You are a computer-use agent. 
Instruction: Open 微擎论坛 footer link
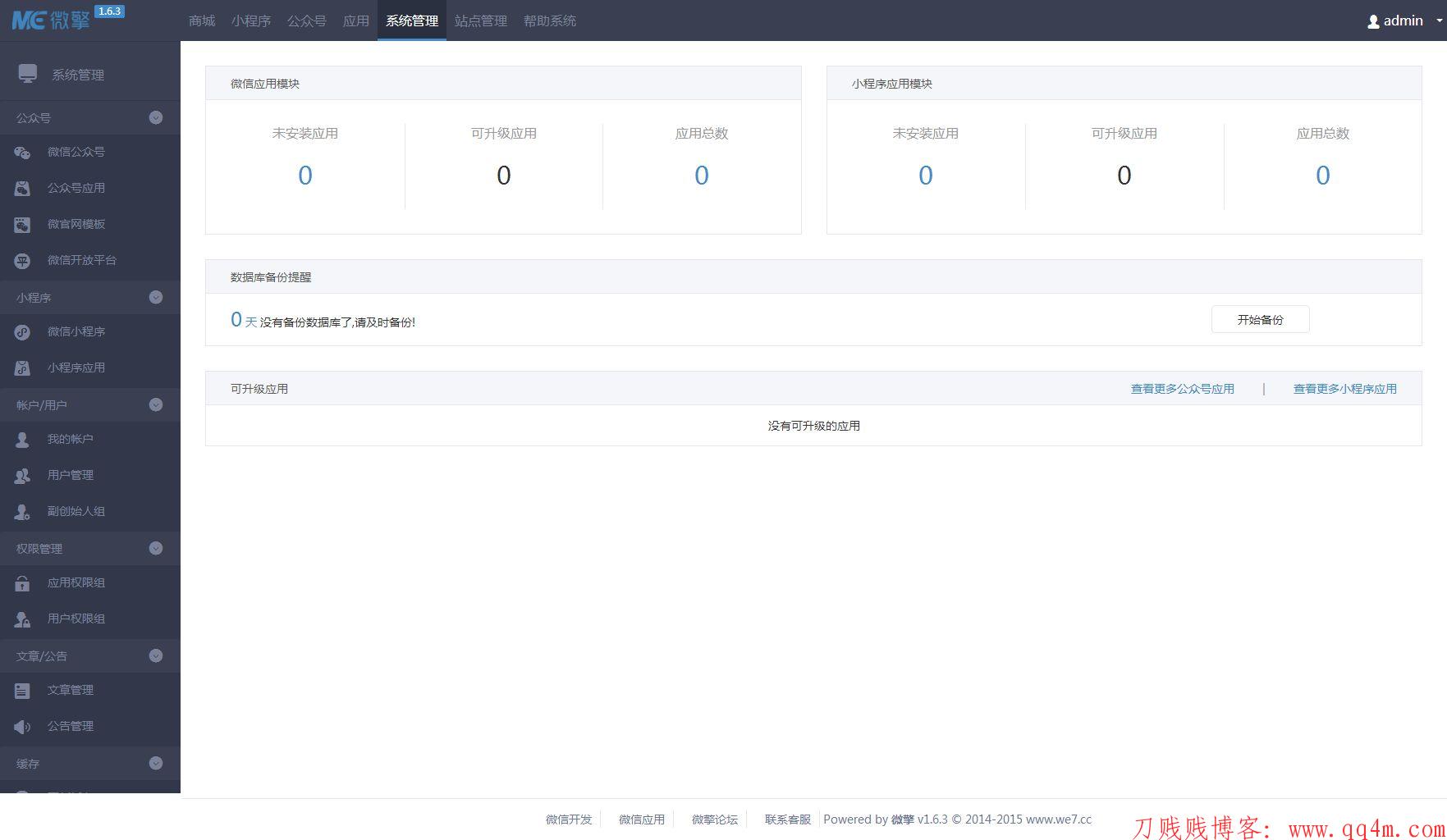[x=715, y=819]
